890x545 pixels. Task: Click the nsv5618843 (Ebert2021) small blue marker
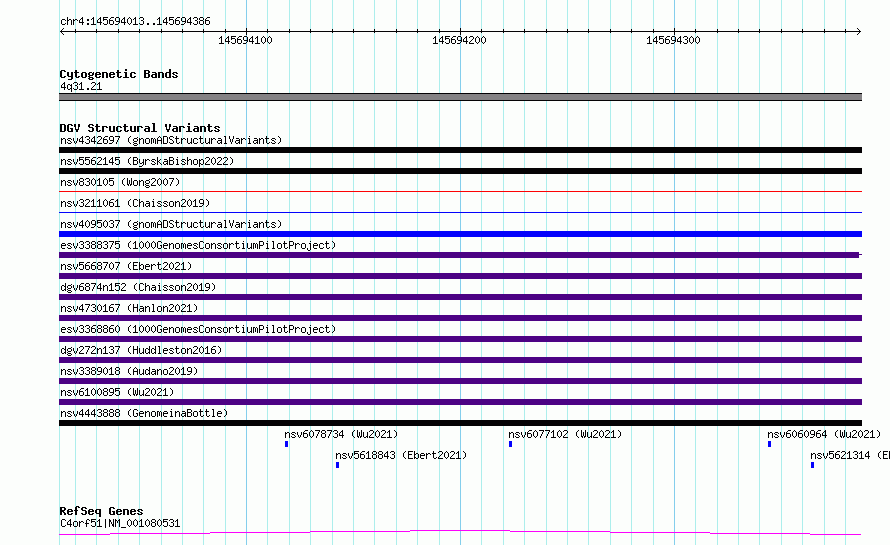[338, 465]
